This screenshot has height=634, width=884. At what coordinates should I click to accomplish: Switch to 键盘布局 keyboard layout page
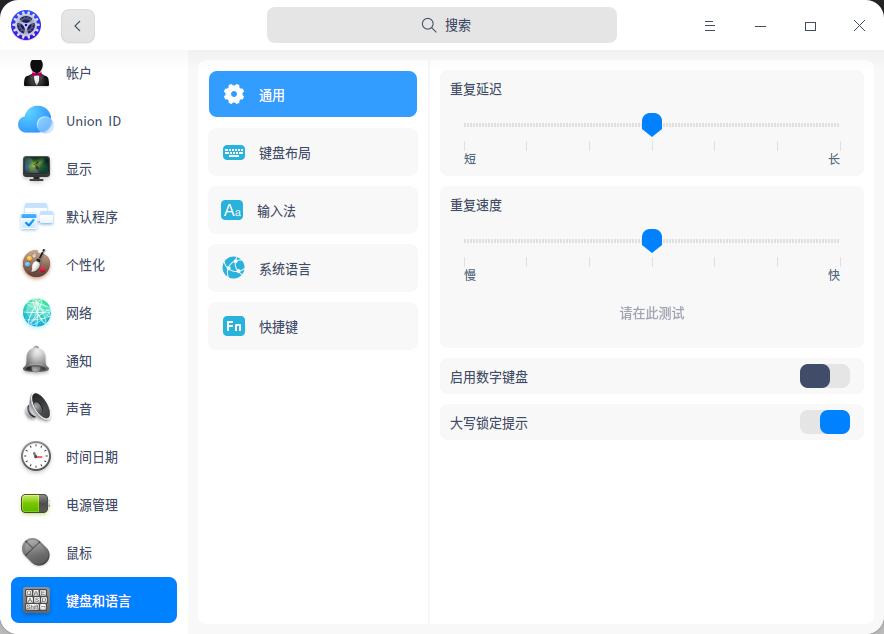(x=313, y=152)
